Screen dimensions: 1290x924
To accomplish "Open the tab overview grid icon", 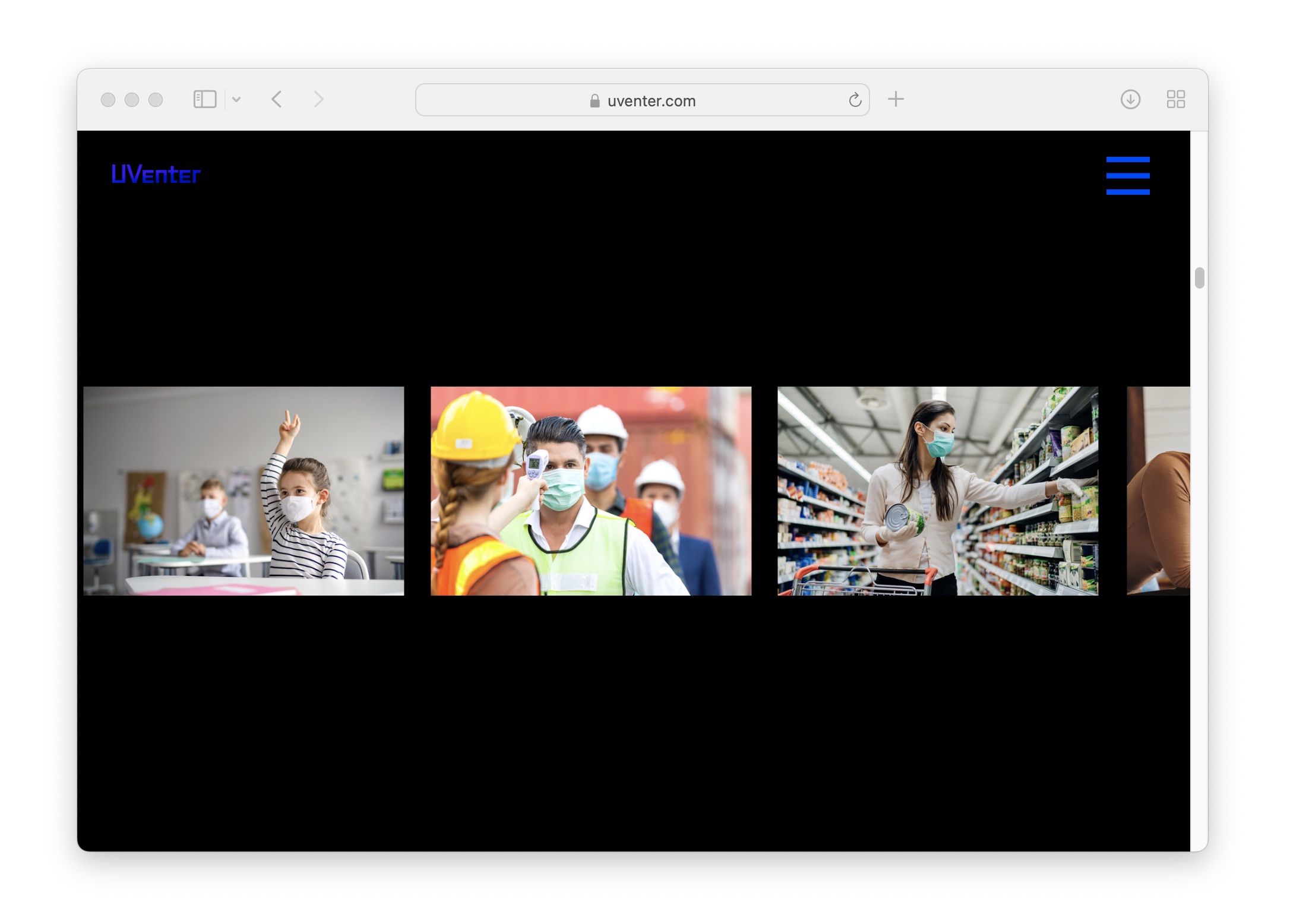I will coord(1175,99).
